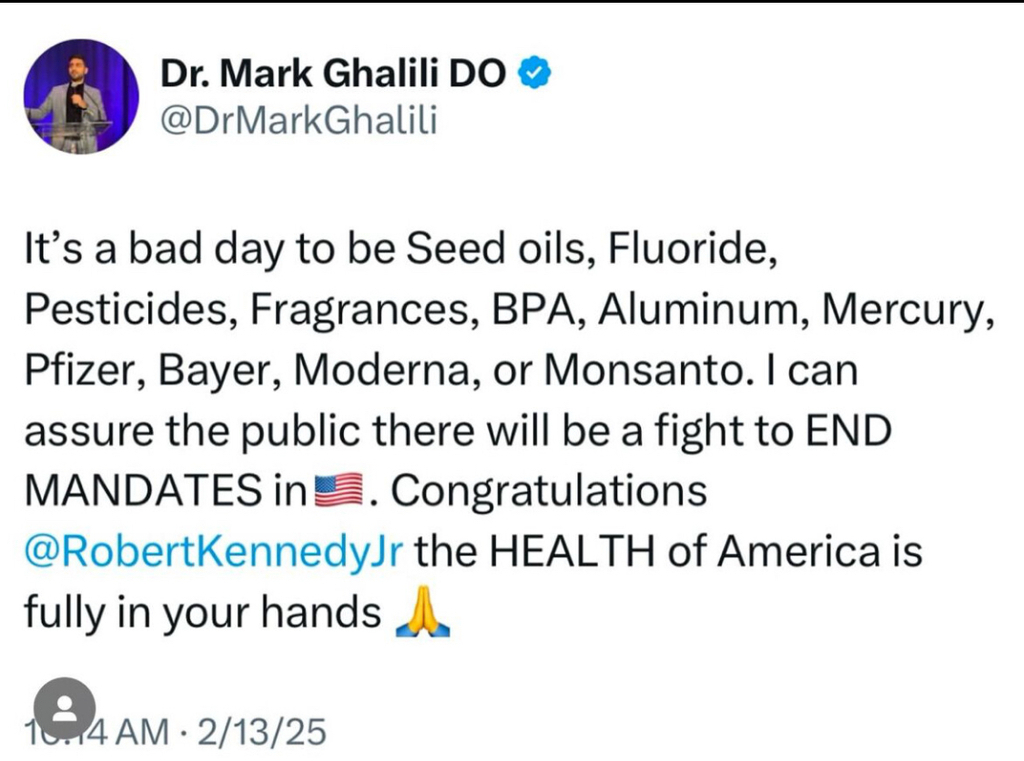Click the AM timestamp text
The width and height of the screenshot is (1024, 761).
[x=140, y=733]
